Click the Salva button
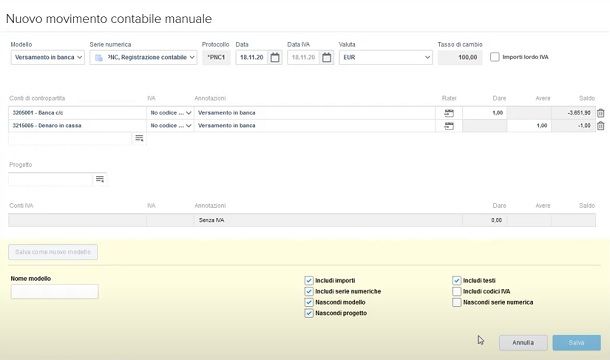This screenshot has width=610, height=360. pyautogui.click(x=577, y=343)
